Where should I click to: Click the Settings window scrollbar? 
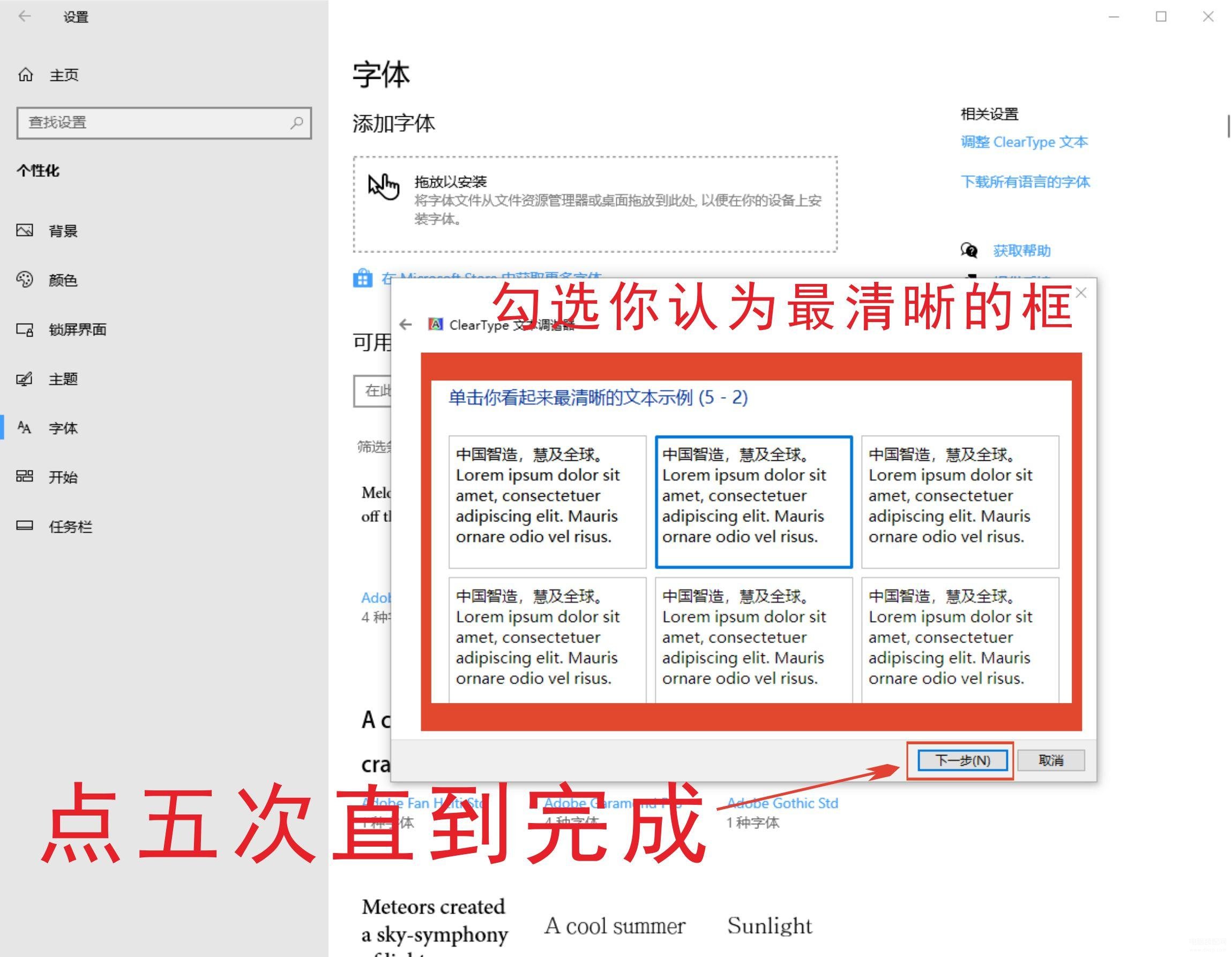click(1228, 126)
